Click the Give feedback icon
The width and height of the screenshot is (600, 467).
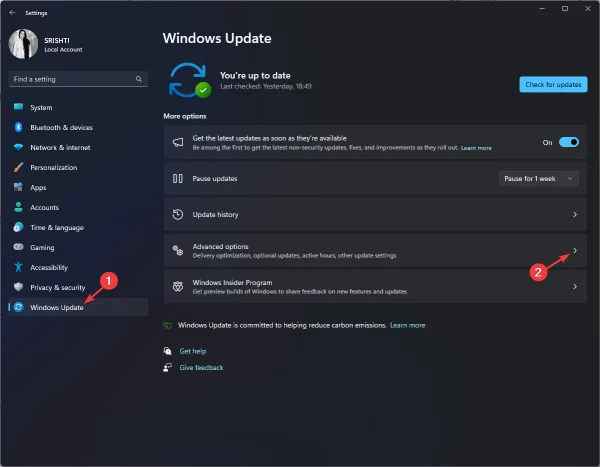(x=167, y=367)
